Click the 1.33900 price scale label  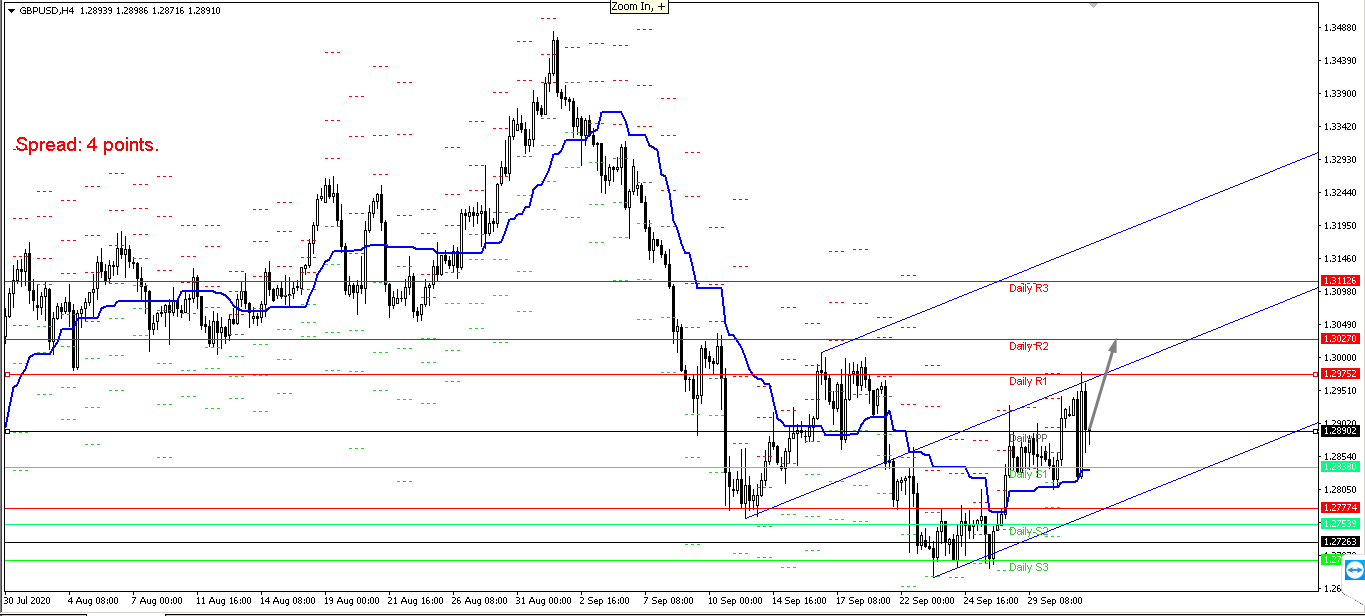(1340, 94)
